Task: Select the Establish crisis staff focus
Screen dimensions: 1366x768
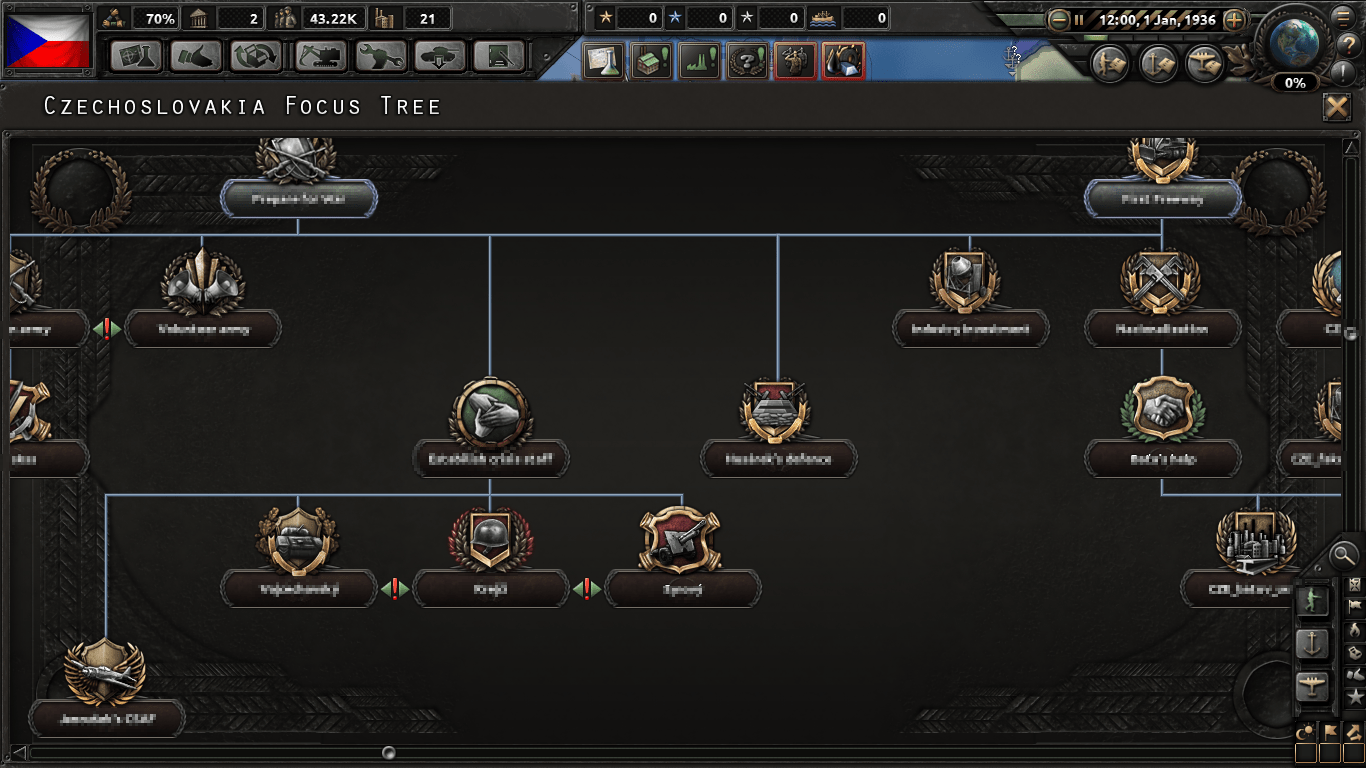Action: 490,458
